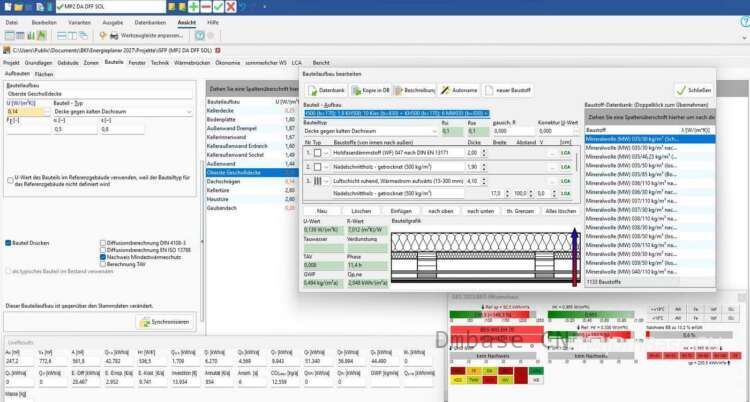Click the nach oben button
Viewport: 750px width, 402px height.
click(441, 211)
